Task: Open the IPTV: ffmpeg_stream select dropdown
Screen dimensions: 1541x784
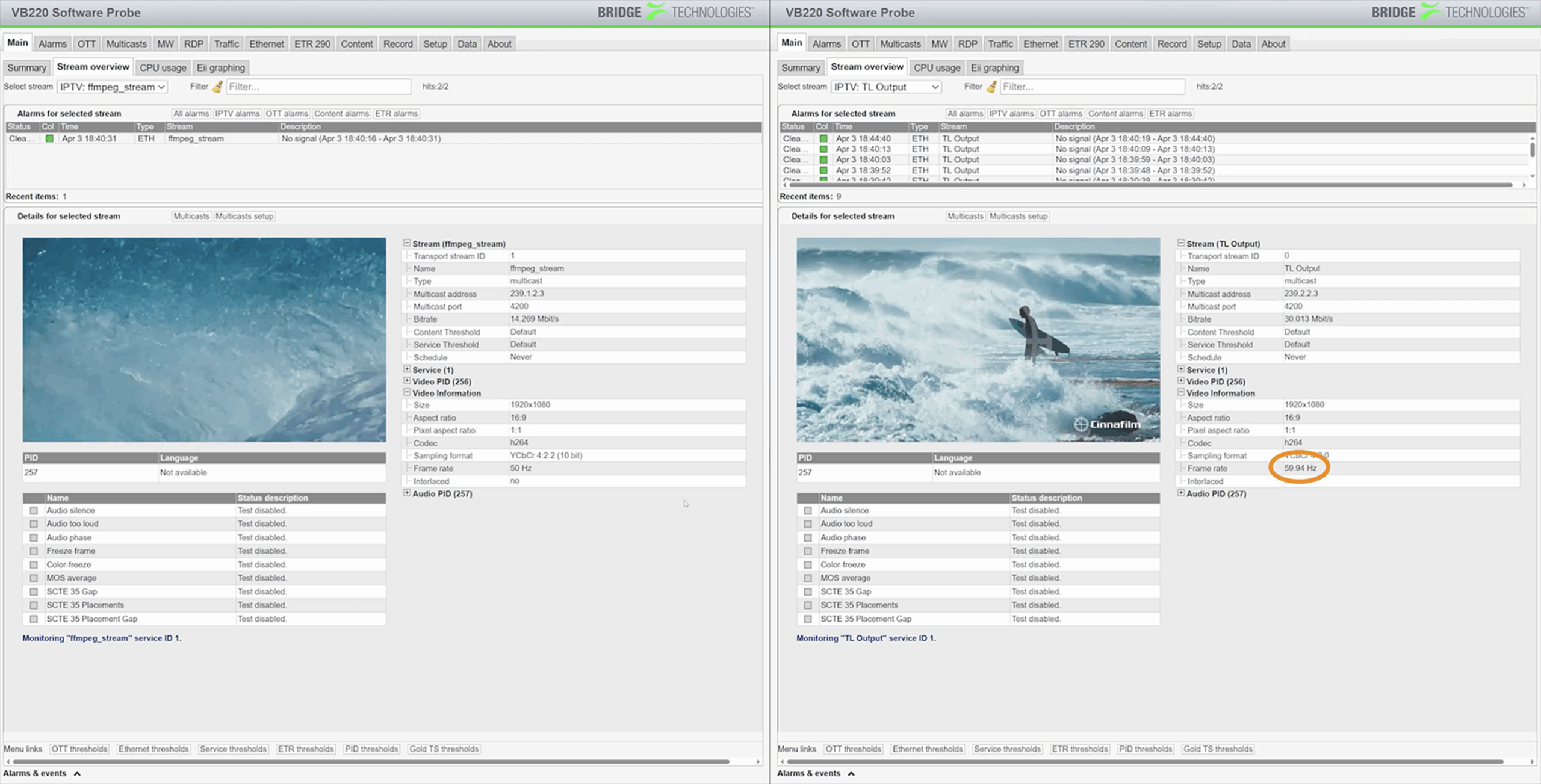Action: 113,87
